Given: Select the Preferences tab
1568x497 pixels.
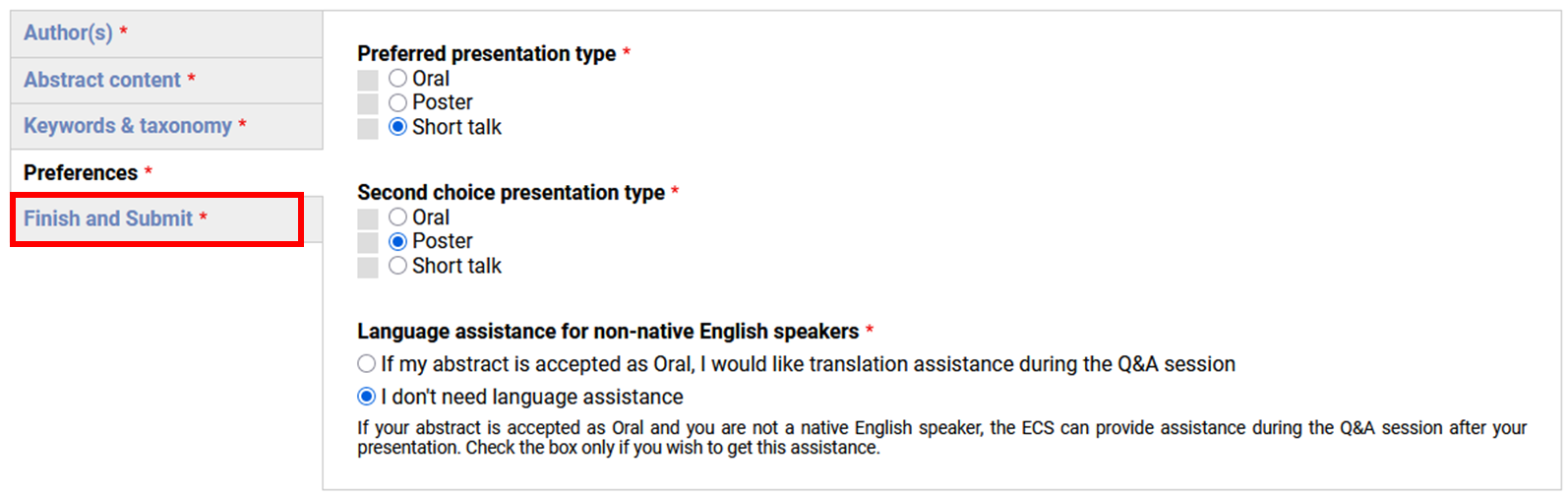Looking at the screenshot, I should point(81,173).
